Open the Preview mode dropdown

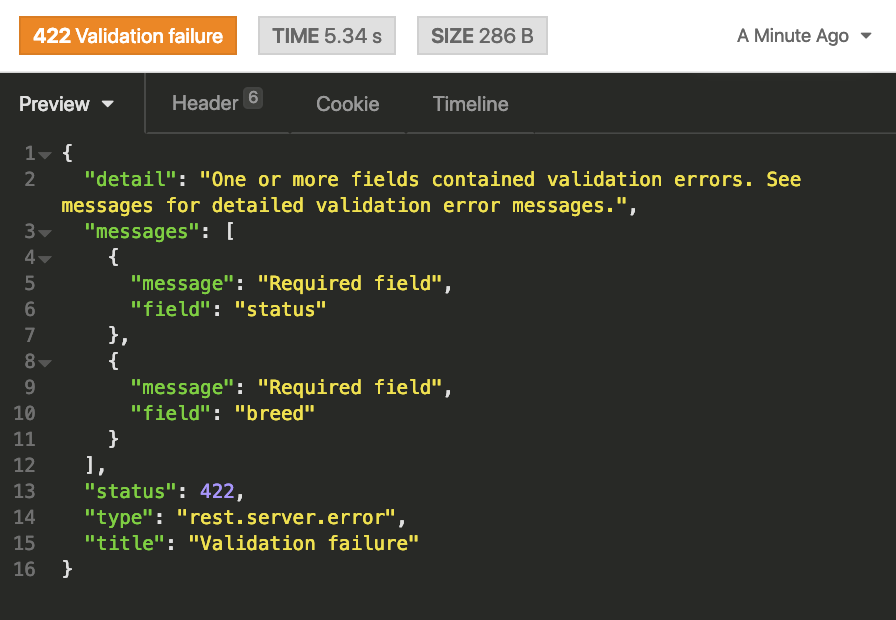[x=66, y=104]
